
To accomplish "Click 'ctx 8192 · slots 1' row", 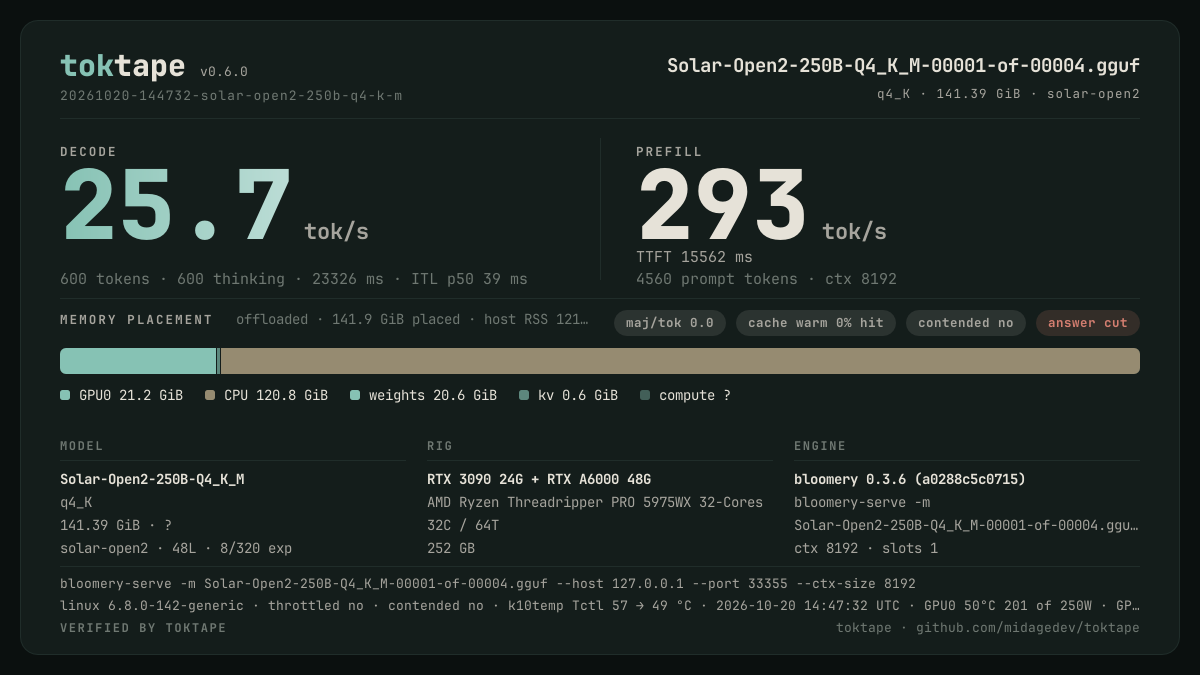I will click(x=866, y=548).
